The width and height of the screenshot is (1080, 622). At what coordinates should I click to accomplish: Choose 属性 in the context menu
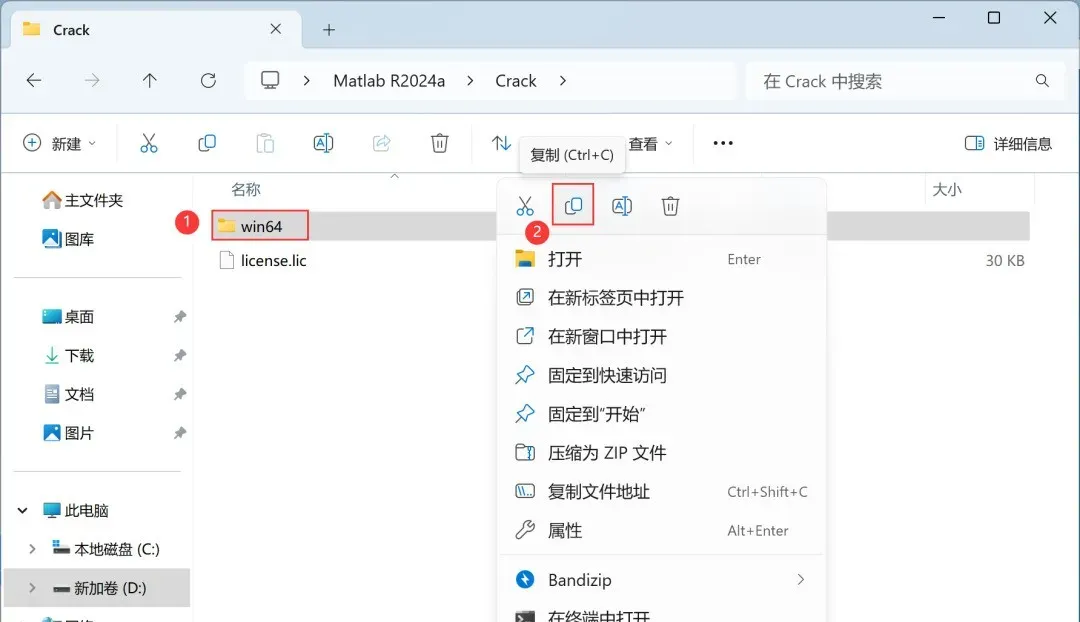click(x=661, y=530)
